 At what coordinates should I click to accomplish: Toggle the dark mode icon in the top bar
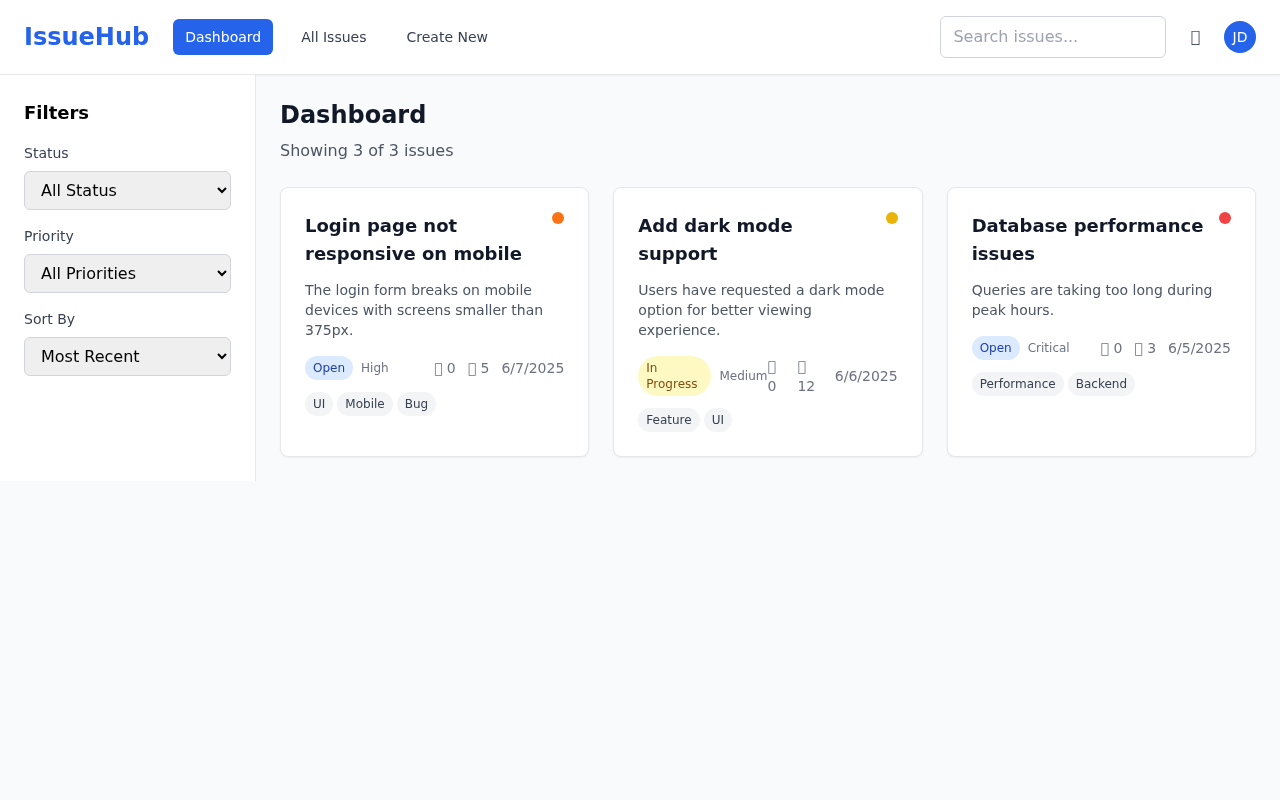pos(1195,37)
